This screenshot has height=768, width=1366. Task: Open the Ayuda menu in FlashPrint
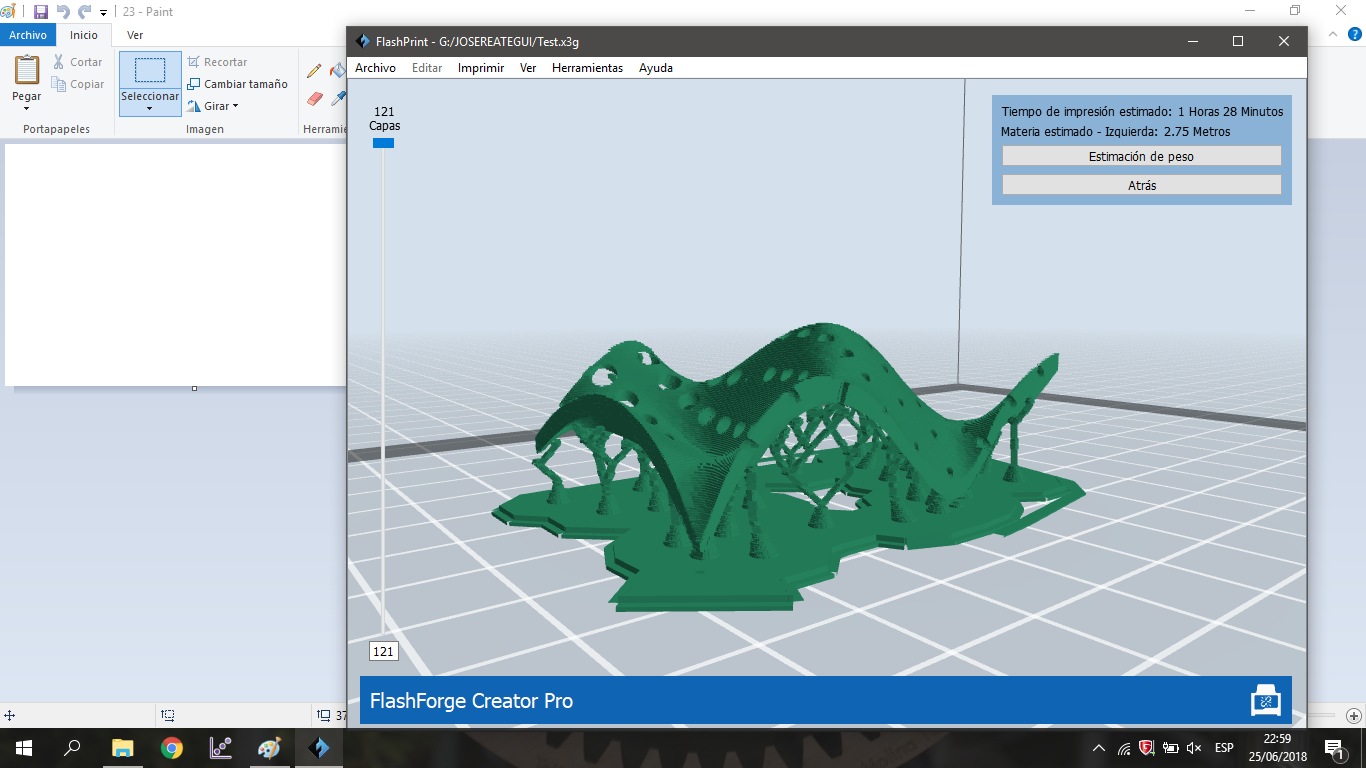tap(656, 68)
